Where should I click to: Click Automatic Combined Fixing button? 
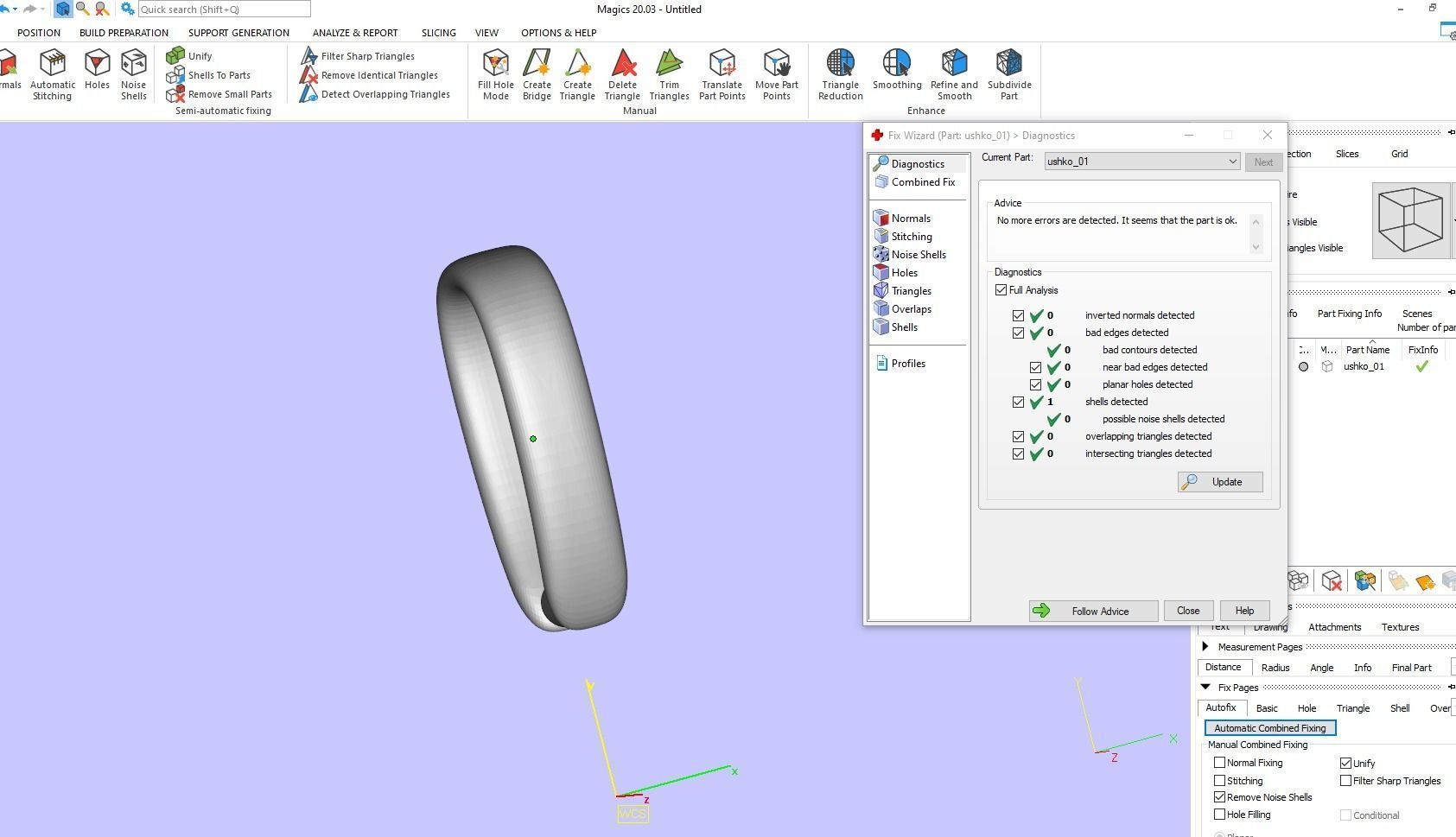(1270, 728)
